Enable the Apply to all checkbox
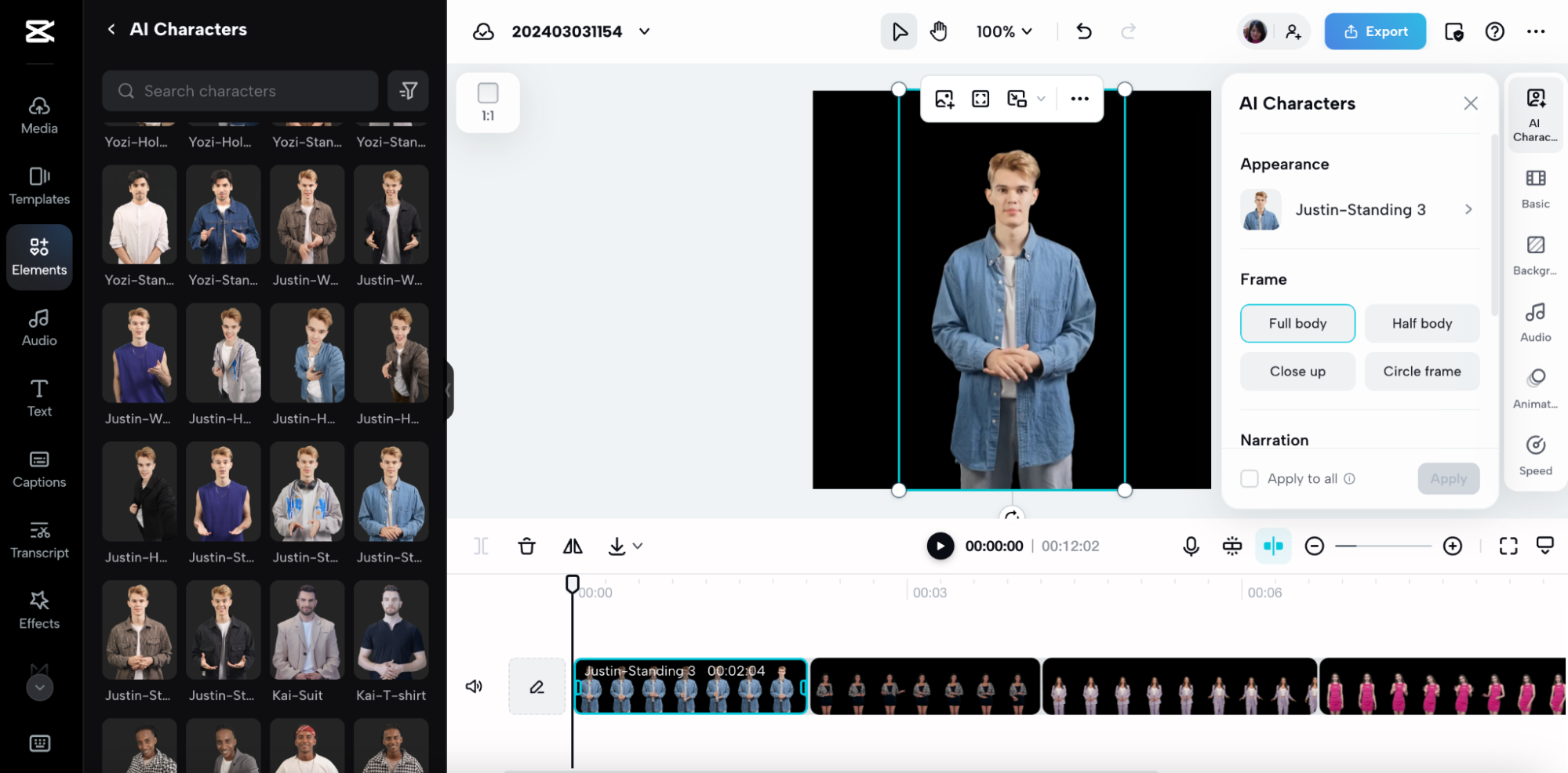Image resolution: width=1568 pixels, height=773 pixels. pyautogui.click(x=1250, y=479)
